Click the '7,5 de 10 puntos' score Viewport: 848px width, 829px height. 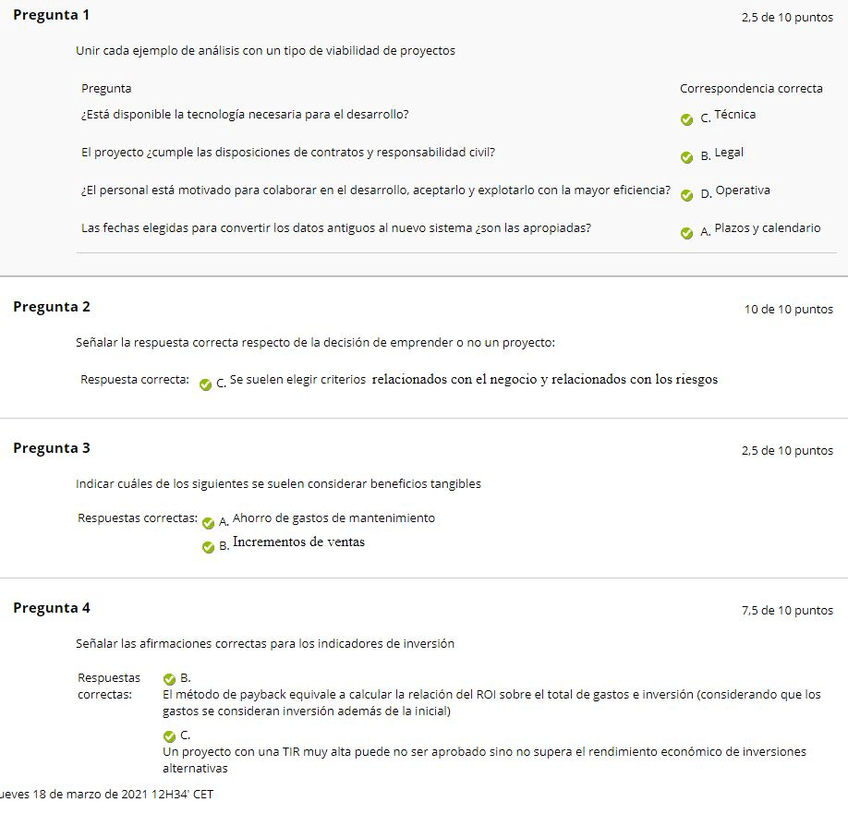tap(787, 610)
